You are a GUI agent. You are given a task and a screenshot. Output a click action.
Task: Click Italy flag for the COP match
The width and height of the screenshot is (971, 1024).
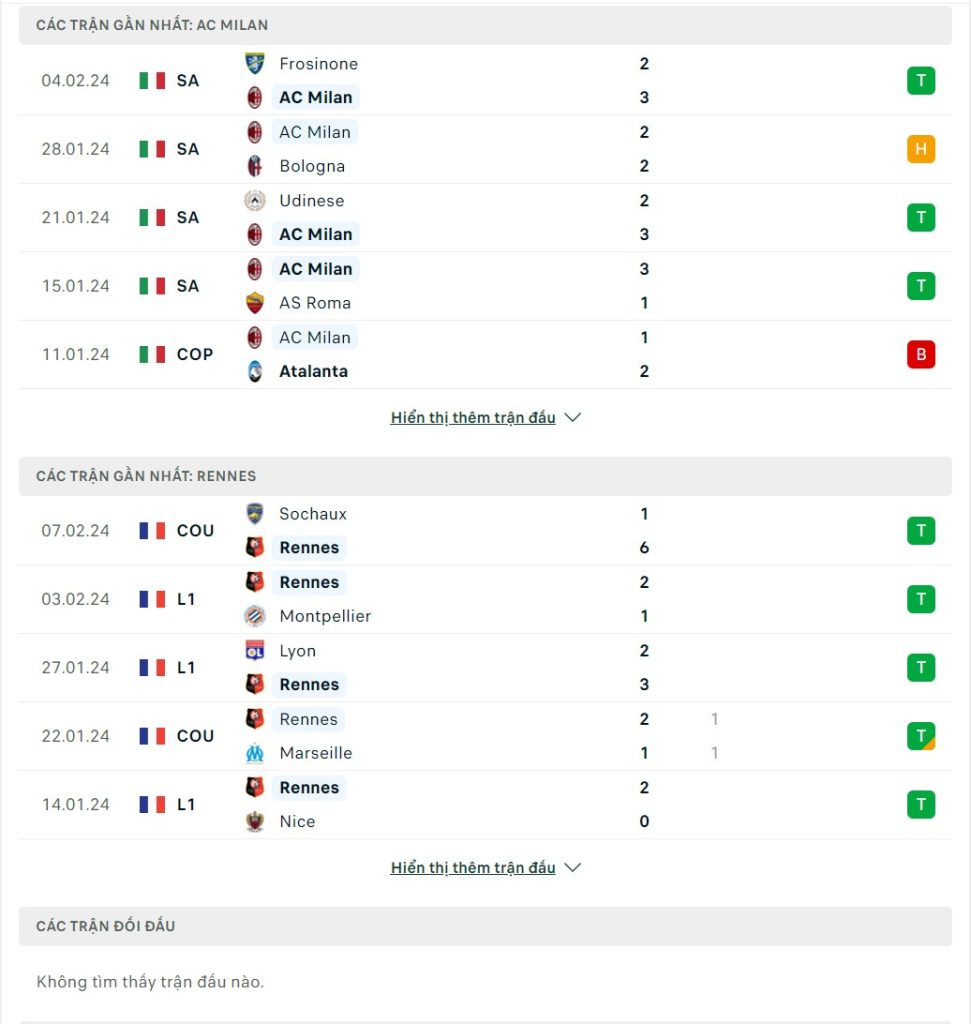(x=152, y=354)
